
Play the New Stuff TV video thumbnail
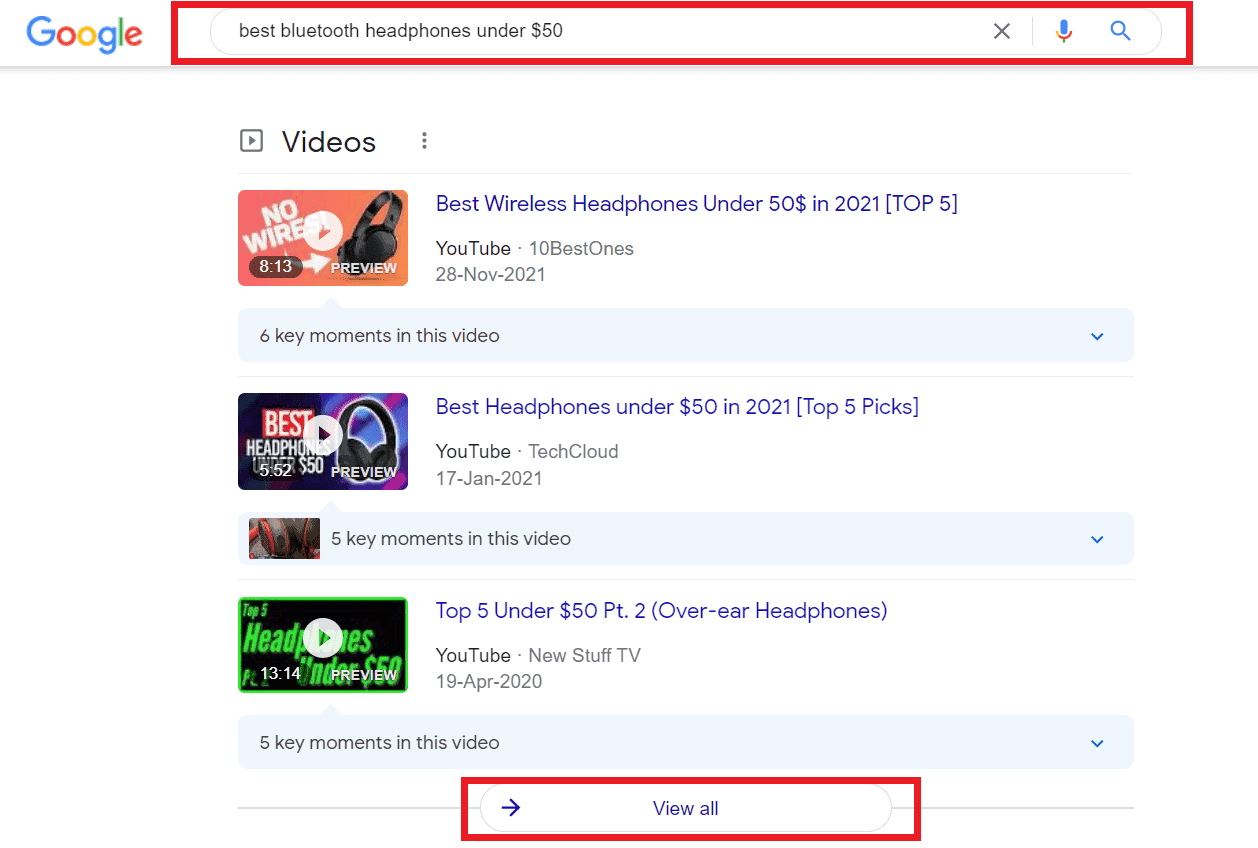[x=323, y=645]
